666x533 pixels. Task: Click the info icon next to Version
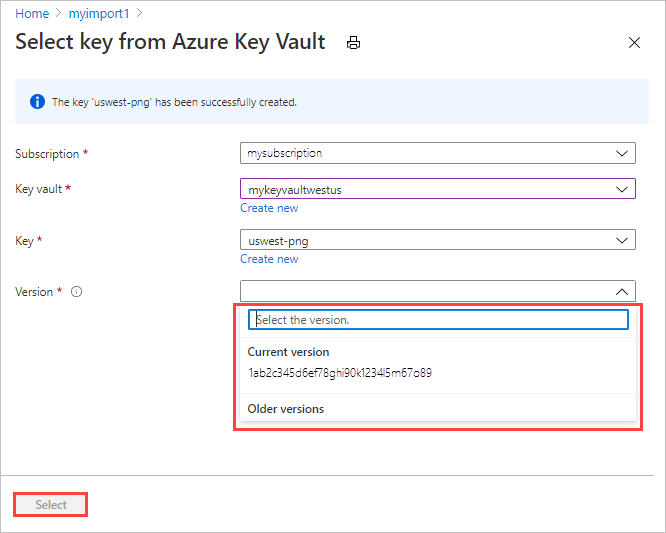(76, 292)
